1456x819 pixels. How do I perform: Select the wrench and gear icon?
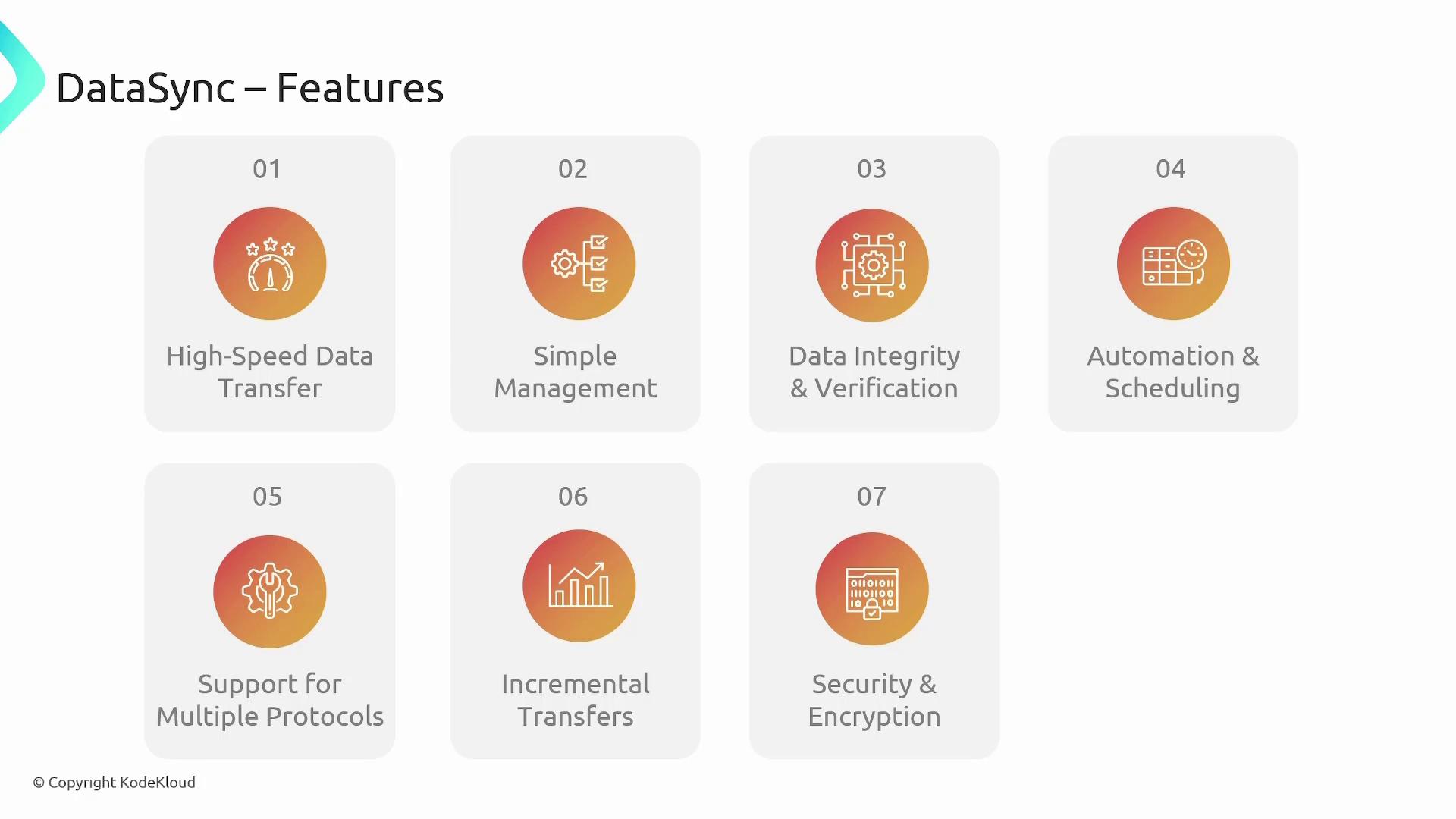pos(269,591)
